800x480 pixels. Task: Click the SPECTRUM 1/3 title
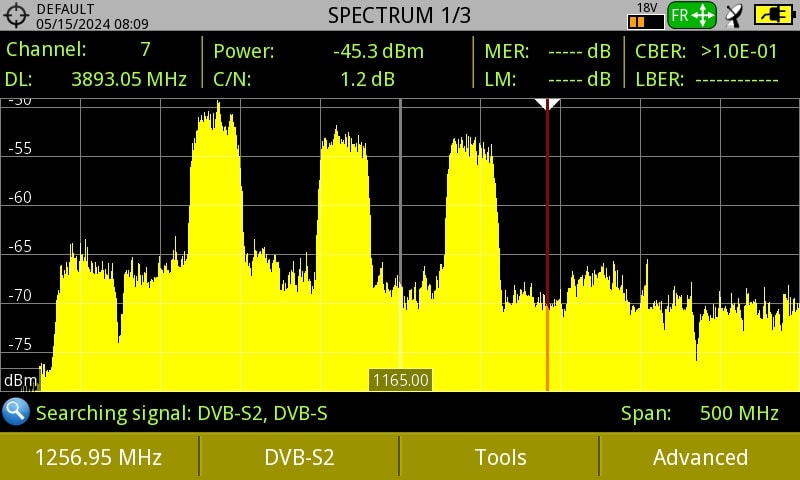click(x=399, y=15)
